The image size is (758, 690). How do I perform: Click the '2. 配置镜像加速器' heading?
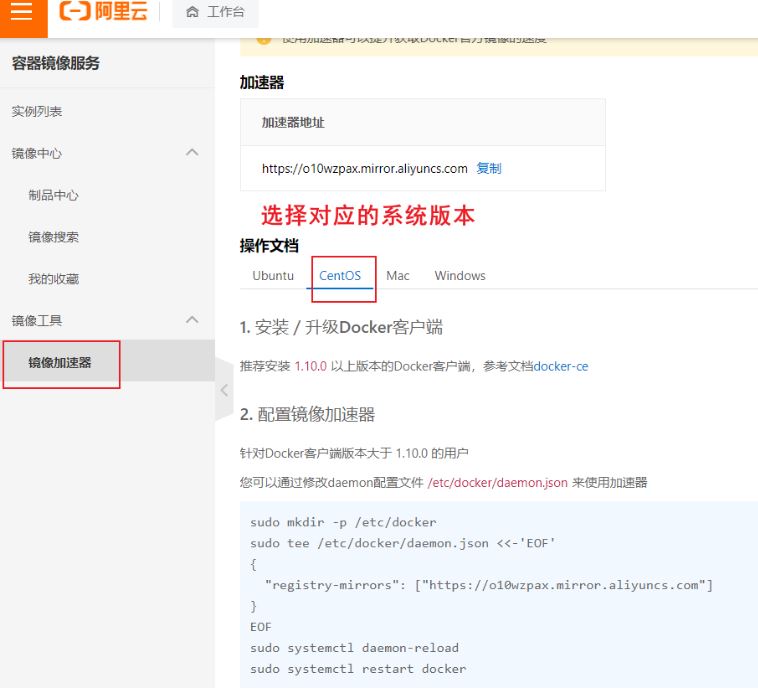[307, 414]
